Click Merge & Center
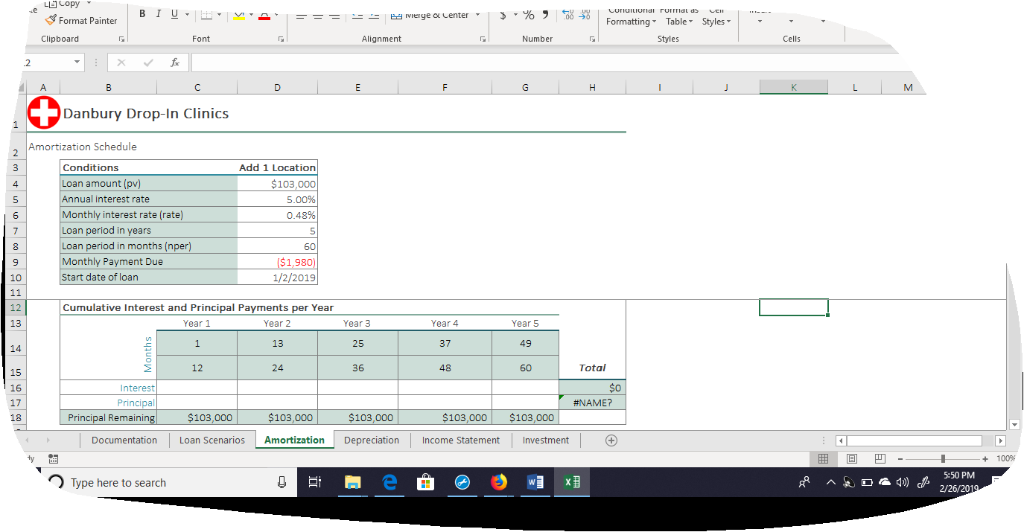The image size is (1024, 532). (x=430, y=15)
